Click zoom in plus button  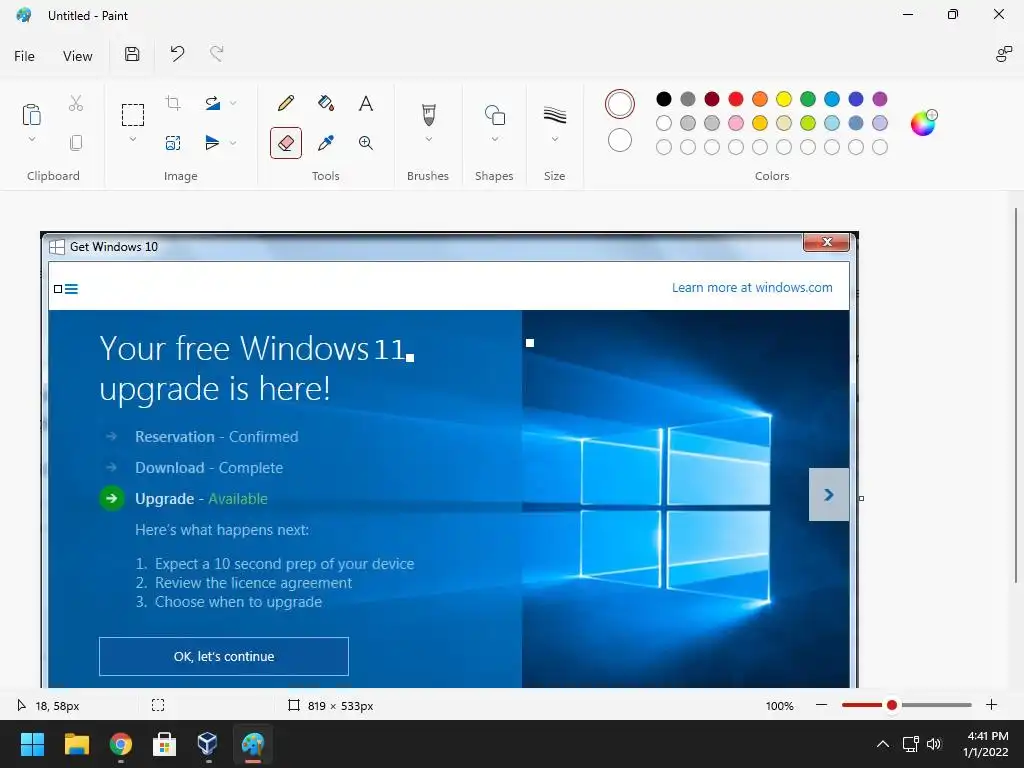(991, 705)
